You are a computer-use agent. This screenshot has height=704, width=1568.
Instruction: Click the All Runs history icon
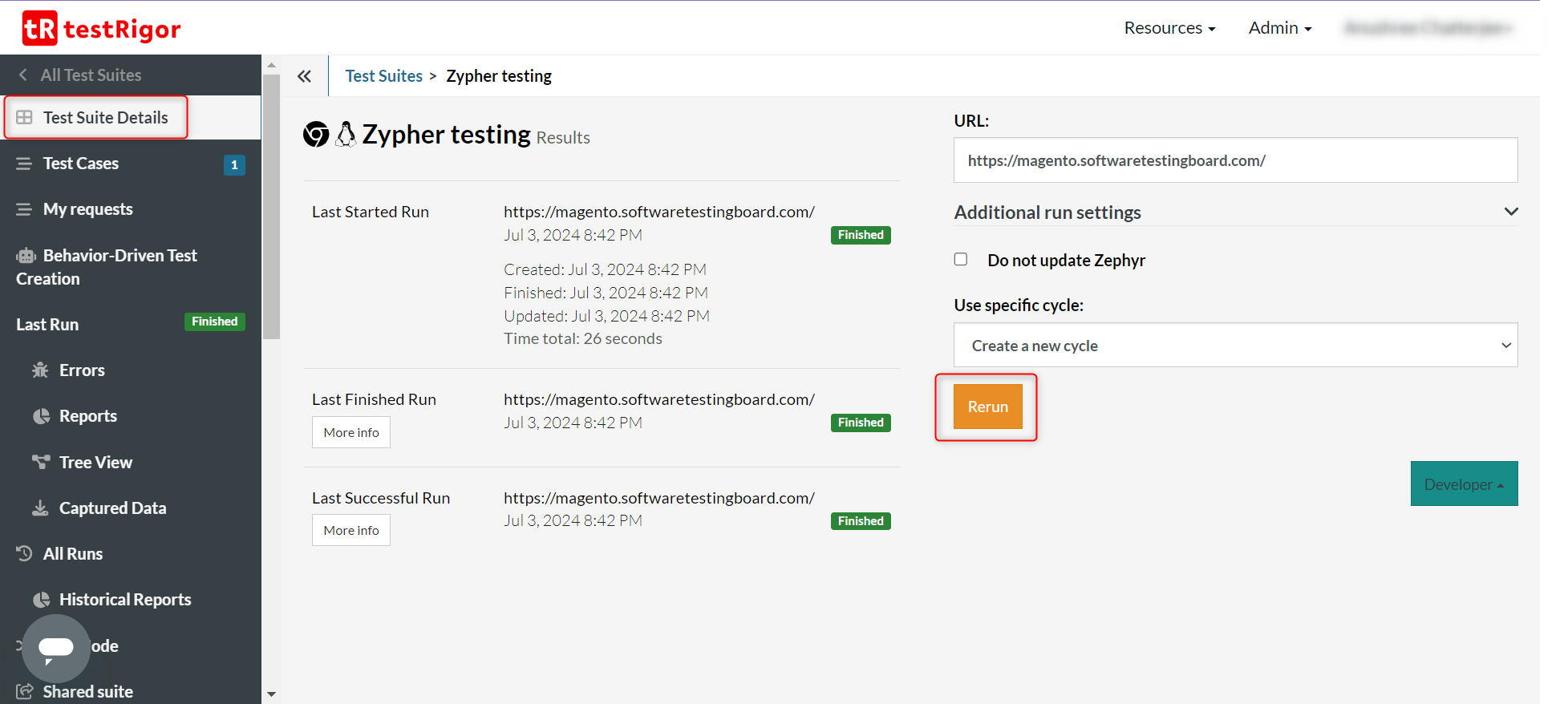tap(25, 553)
